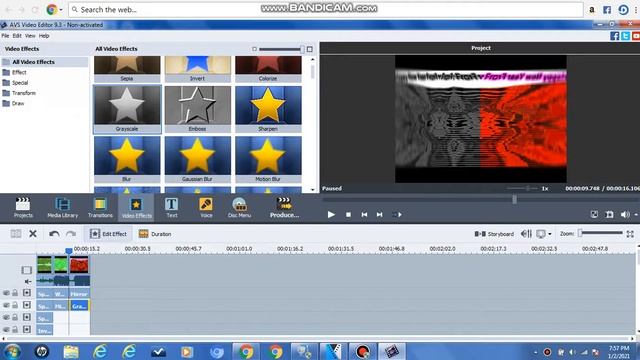This screenshot has width=640, height=360.
Task: Select the Grayscale effect thumbnail
Action: 127,109
